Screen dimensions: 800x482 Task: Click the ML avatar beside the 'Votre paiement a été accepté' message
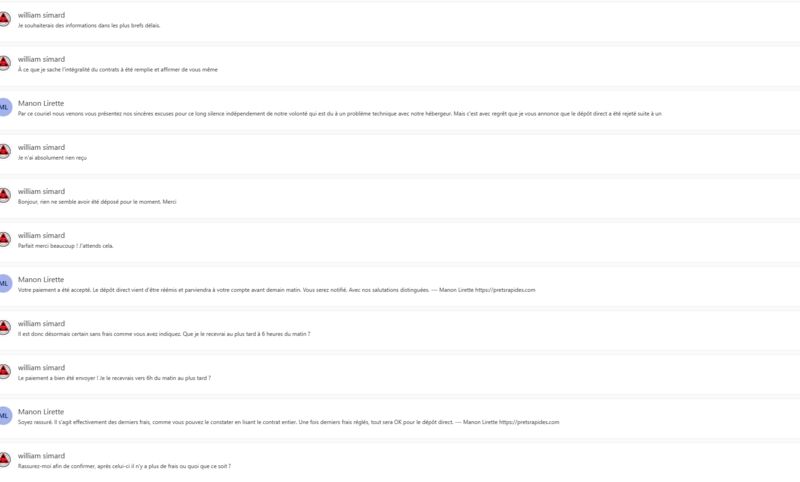point(4,284)
